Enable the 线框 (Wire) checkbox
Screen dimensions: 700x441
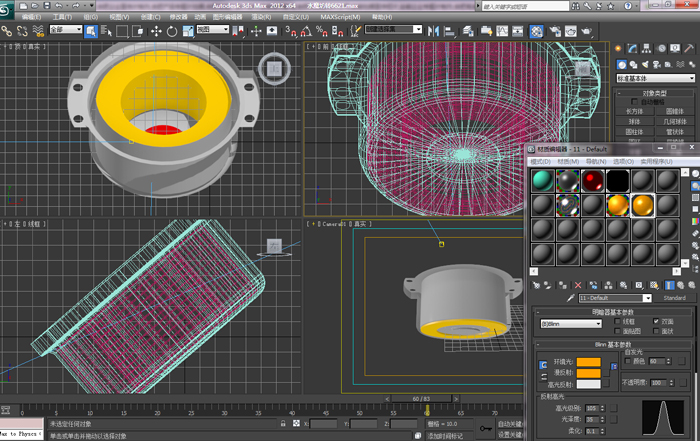[616, 322]
